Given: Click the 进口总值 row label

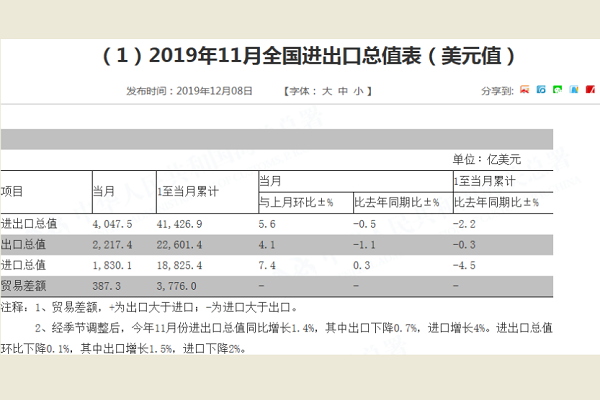Looking at the screenshot, I should click(23, 265).
